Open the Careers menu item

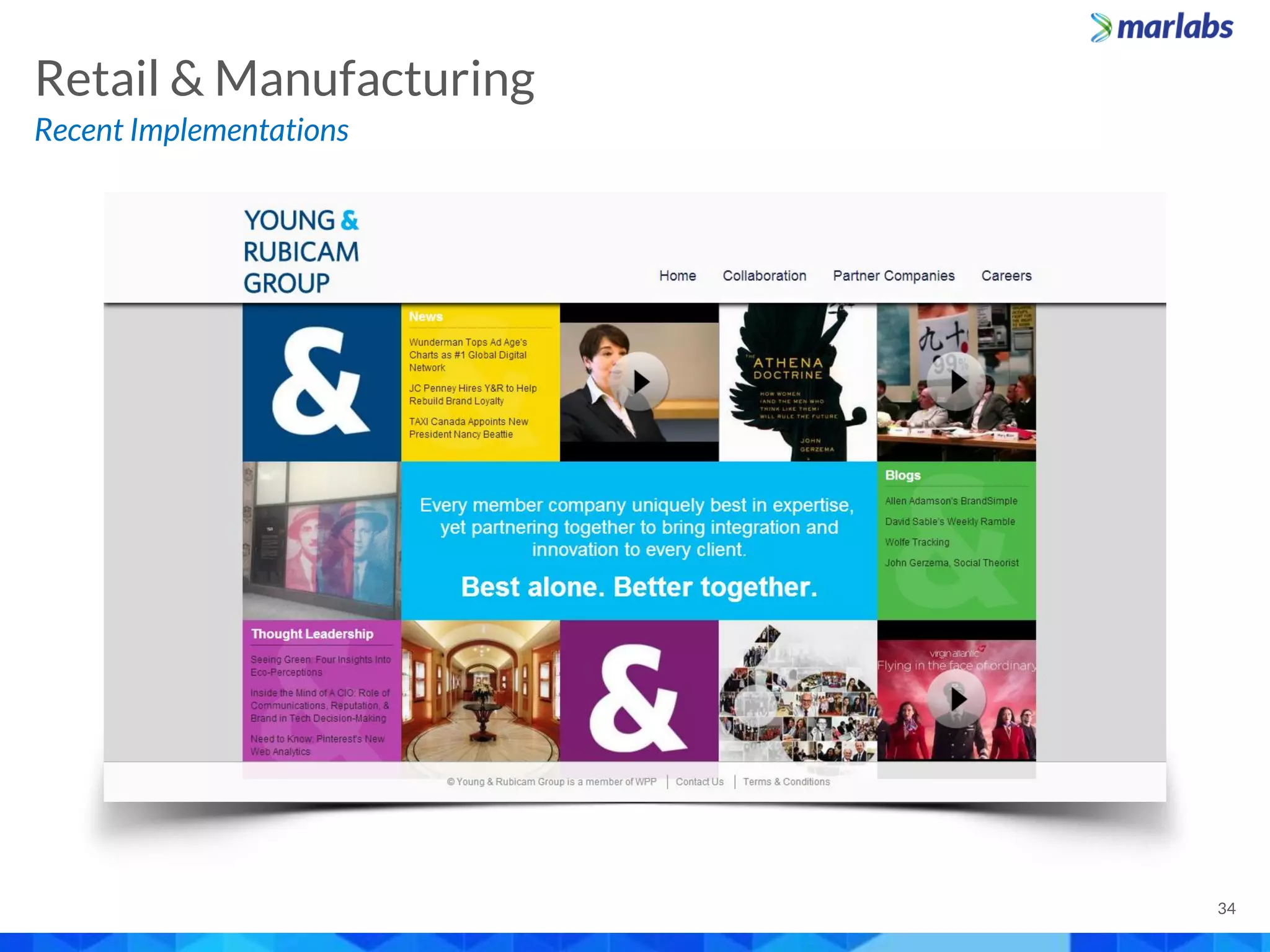1006,276
